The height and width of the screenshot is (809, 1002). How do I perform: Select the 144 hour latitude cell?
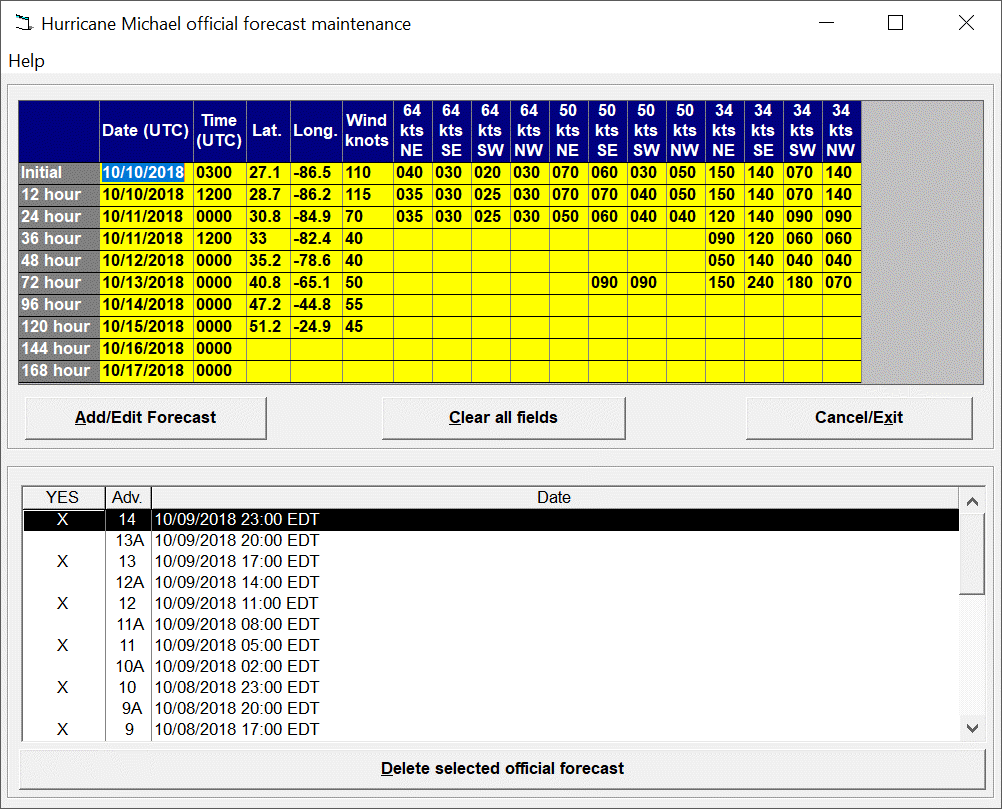pyautogui.click(x=267, y=349)
